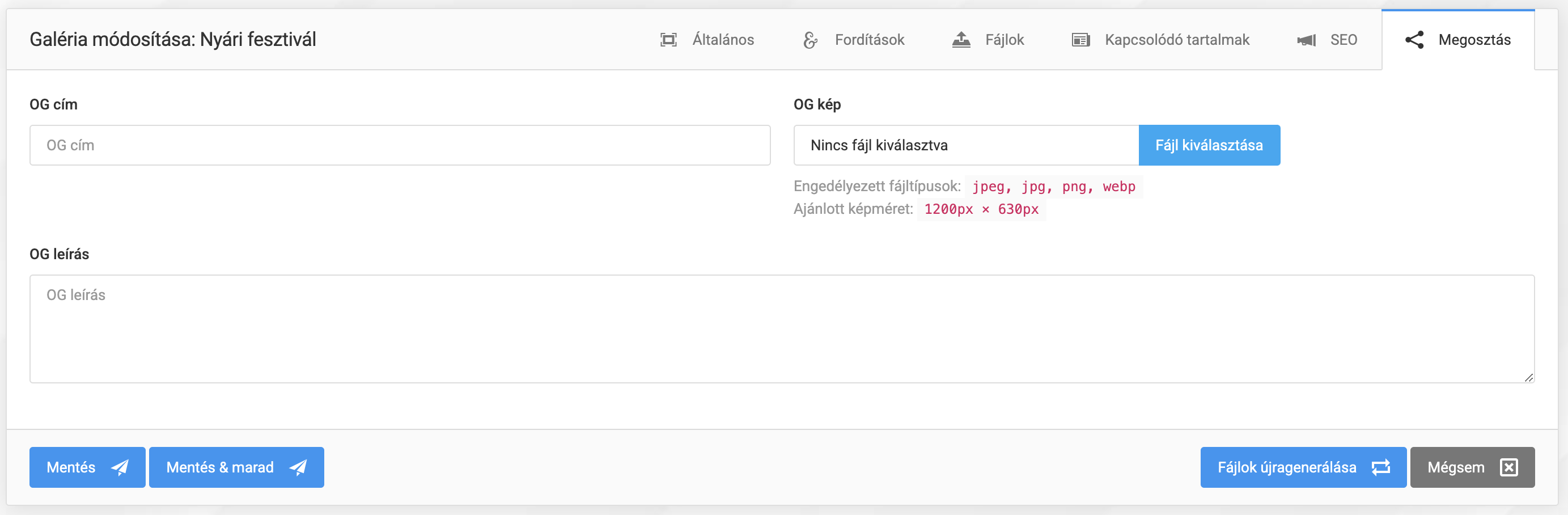1568x515 pixels.
Task: Open the SEO tab
Action: point(1343,40)
